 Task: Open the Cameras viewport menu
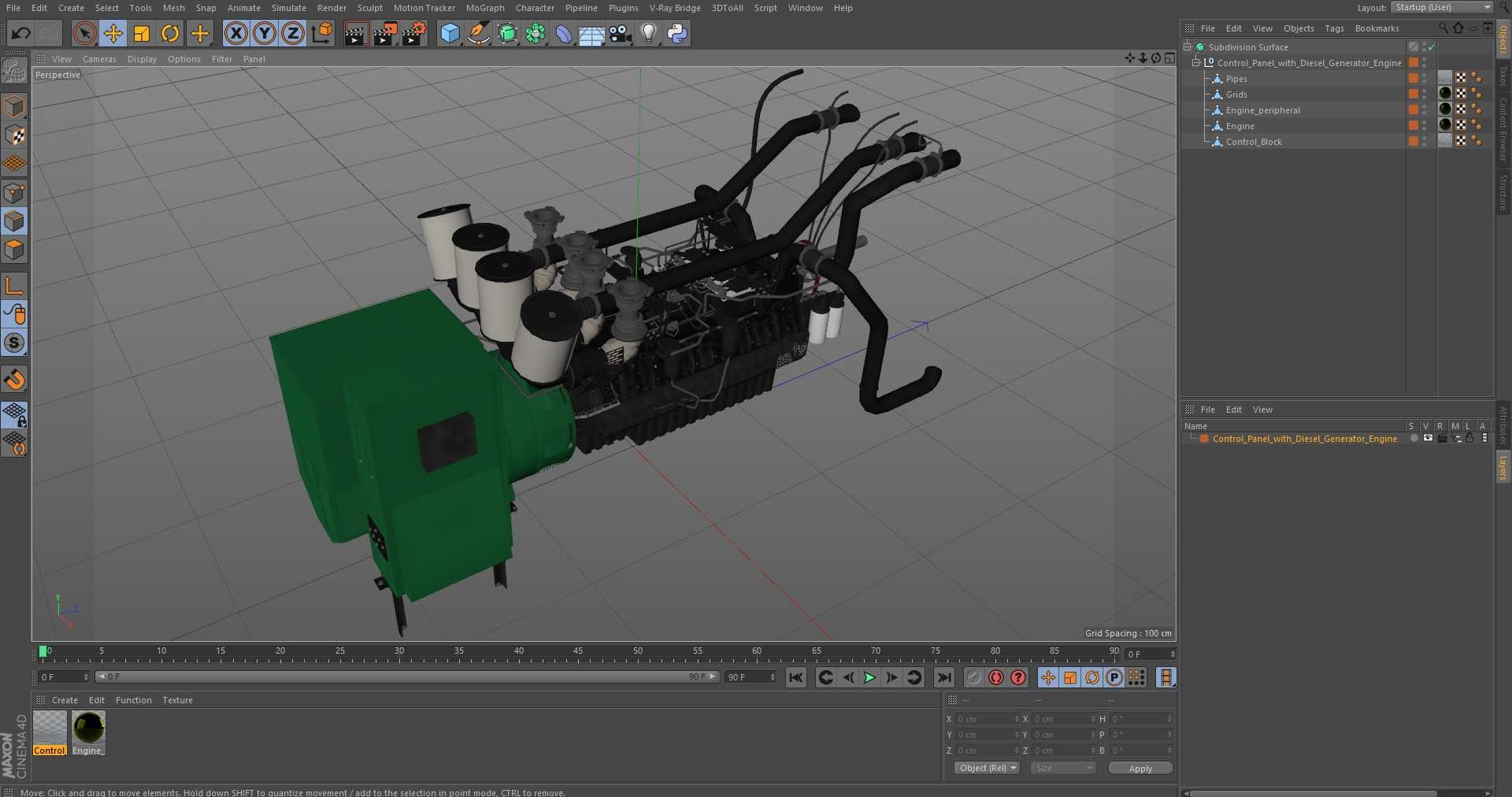point(99,59)
